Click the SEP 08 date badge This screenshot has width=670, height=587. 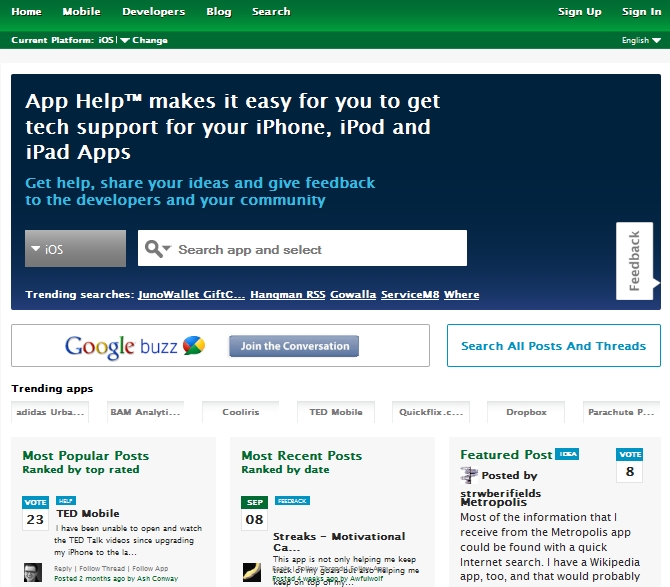254,513
